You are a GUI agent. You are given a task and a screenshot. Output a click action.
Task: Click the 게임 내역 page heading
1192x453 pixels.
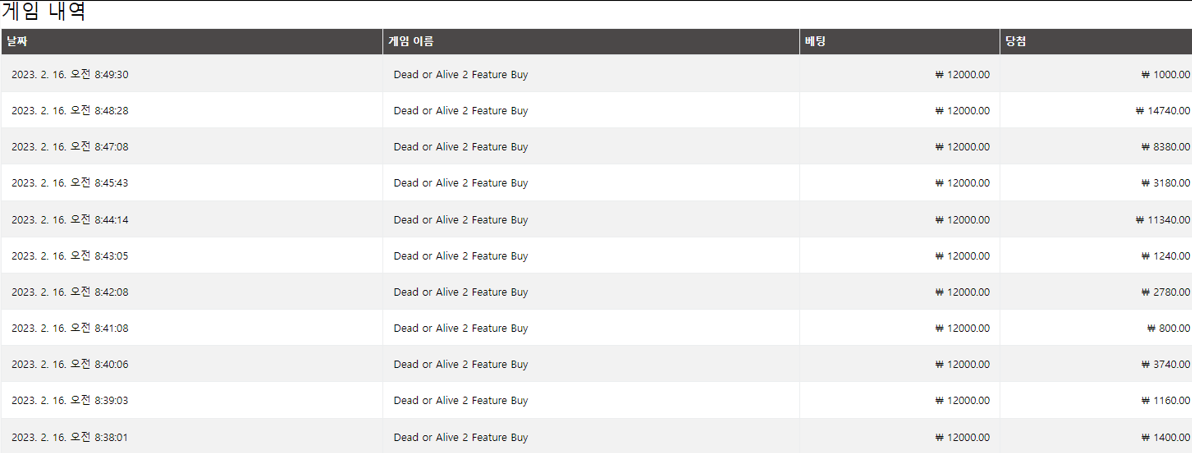coord(43,12)
